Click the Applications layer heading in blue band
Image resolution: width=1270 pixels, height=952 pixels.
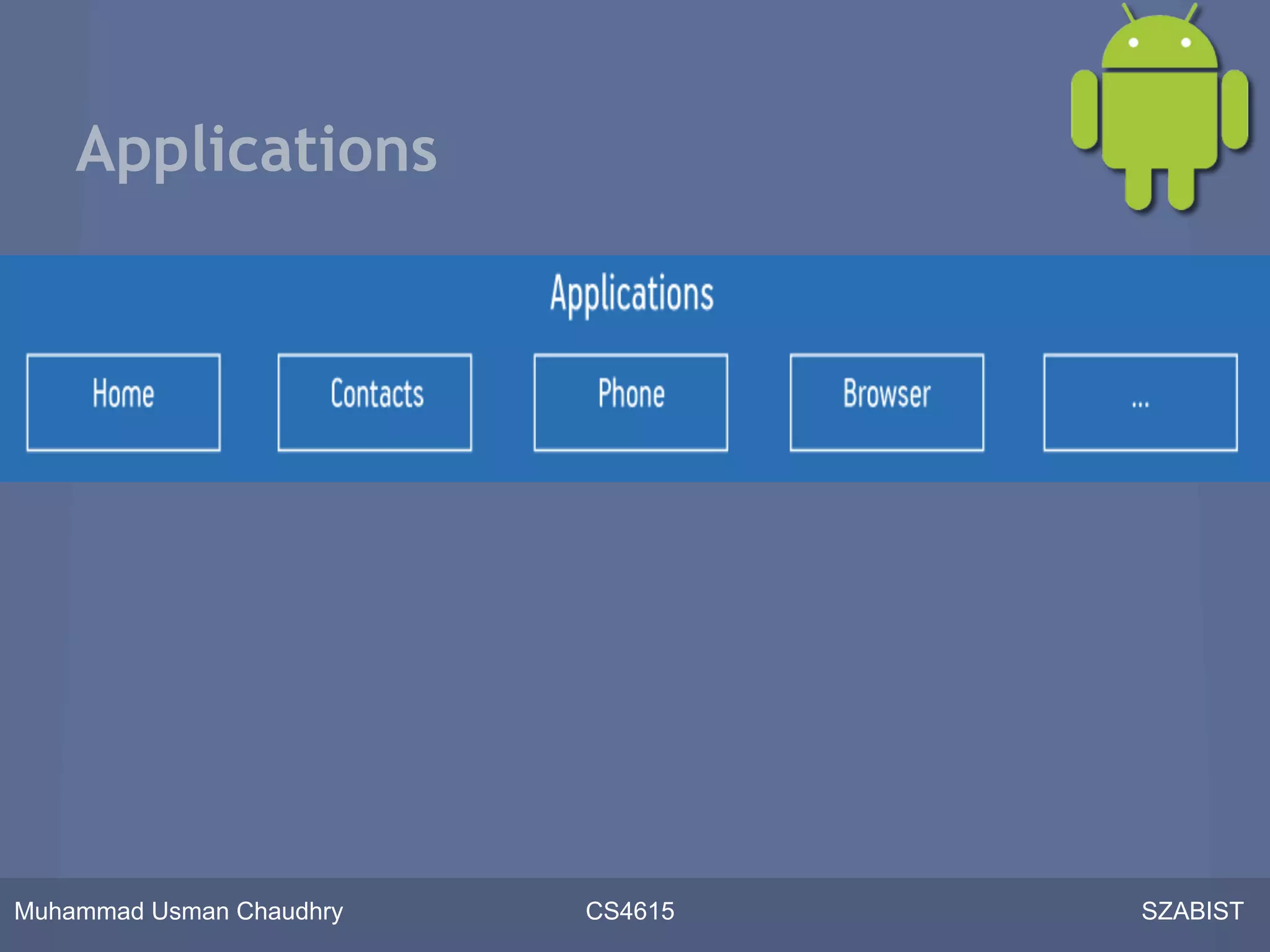[632, 294]
